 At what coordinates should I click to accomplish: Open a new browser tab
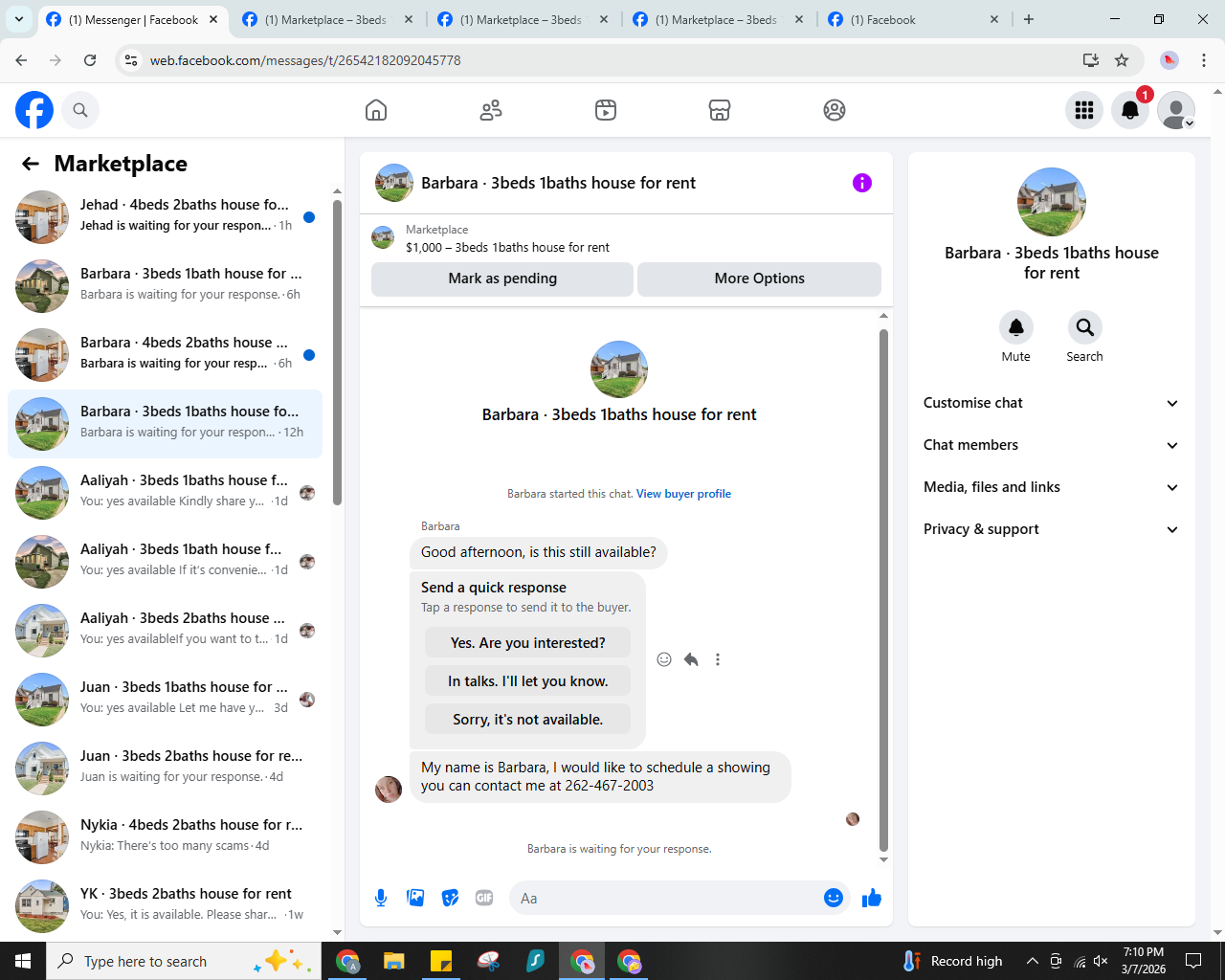pos(1029,19)
